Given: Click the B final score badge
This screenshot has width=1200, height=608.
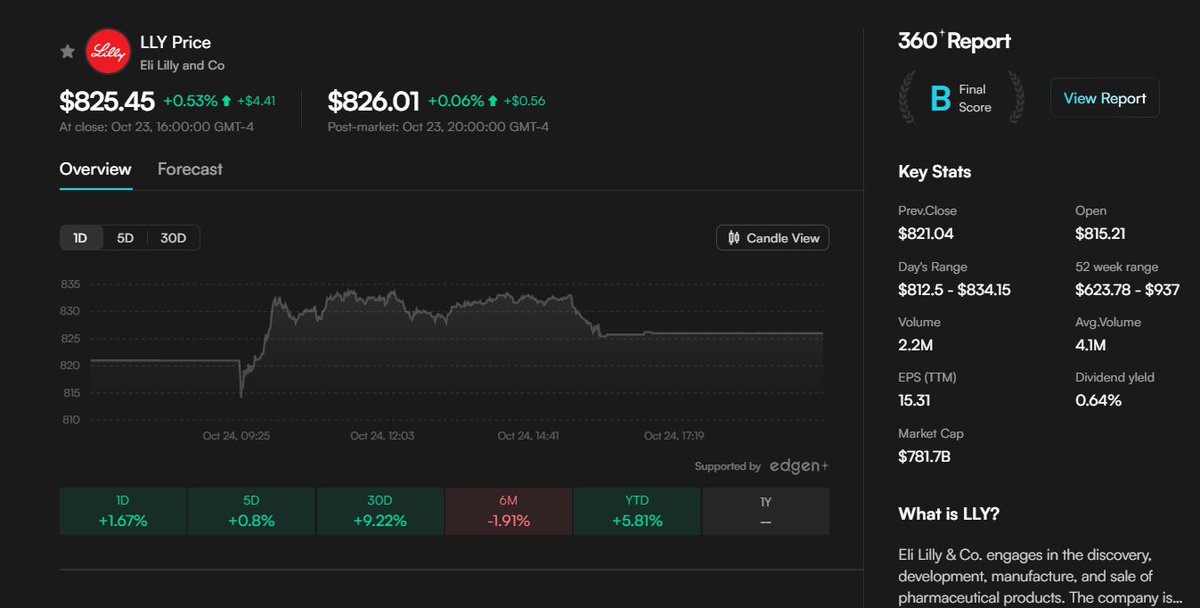Looking at the screenshot, I should (941, 99).
